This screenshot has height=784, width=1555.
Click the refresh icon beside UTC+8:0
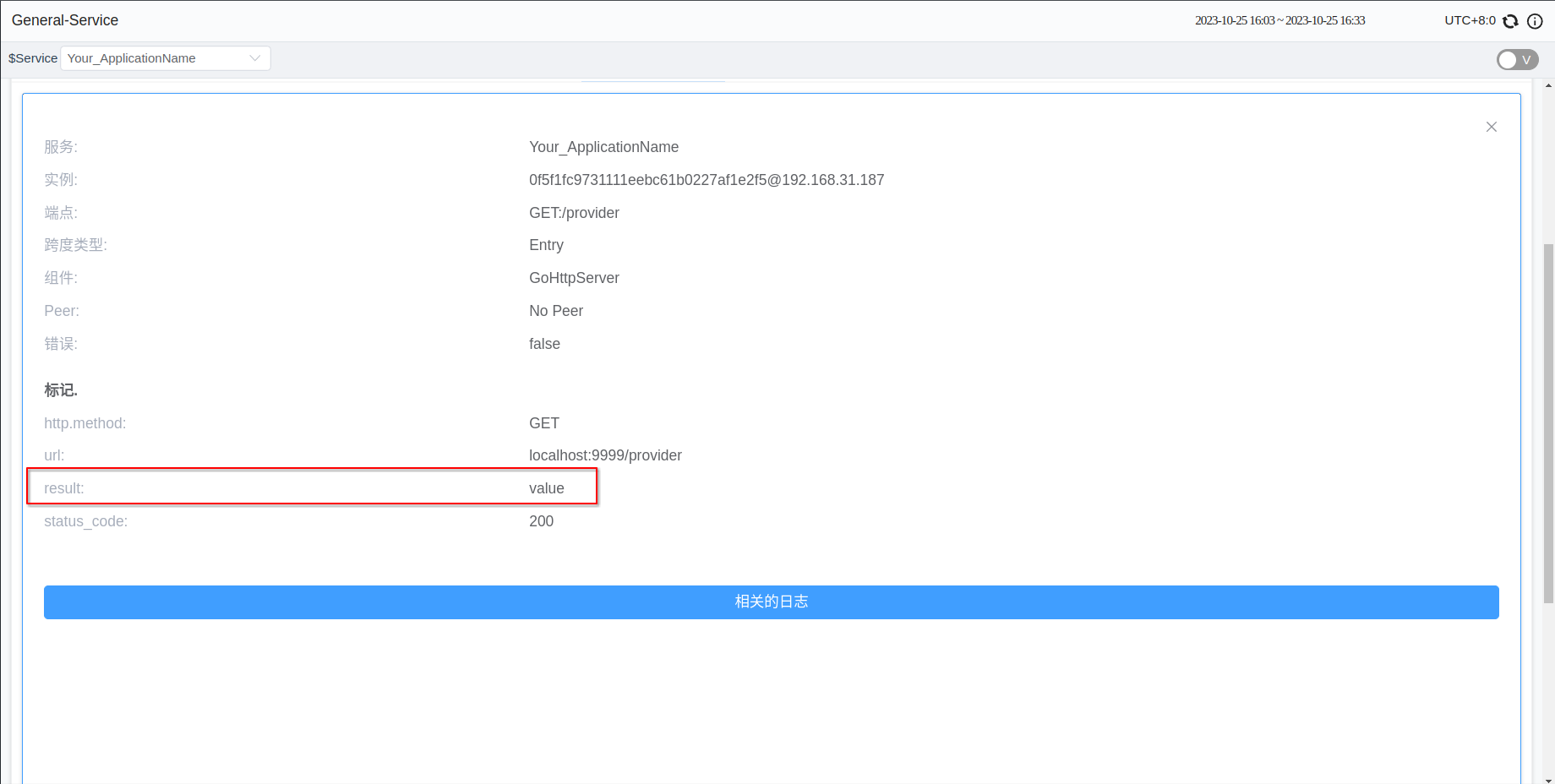[1510, 21]
